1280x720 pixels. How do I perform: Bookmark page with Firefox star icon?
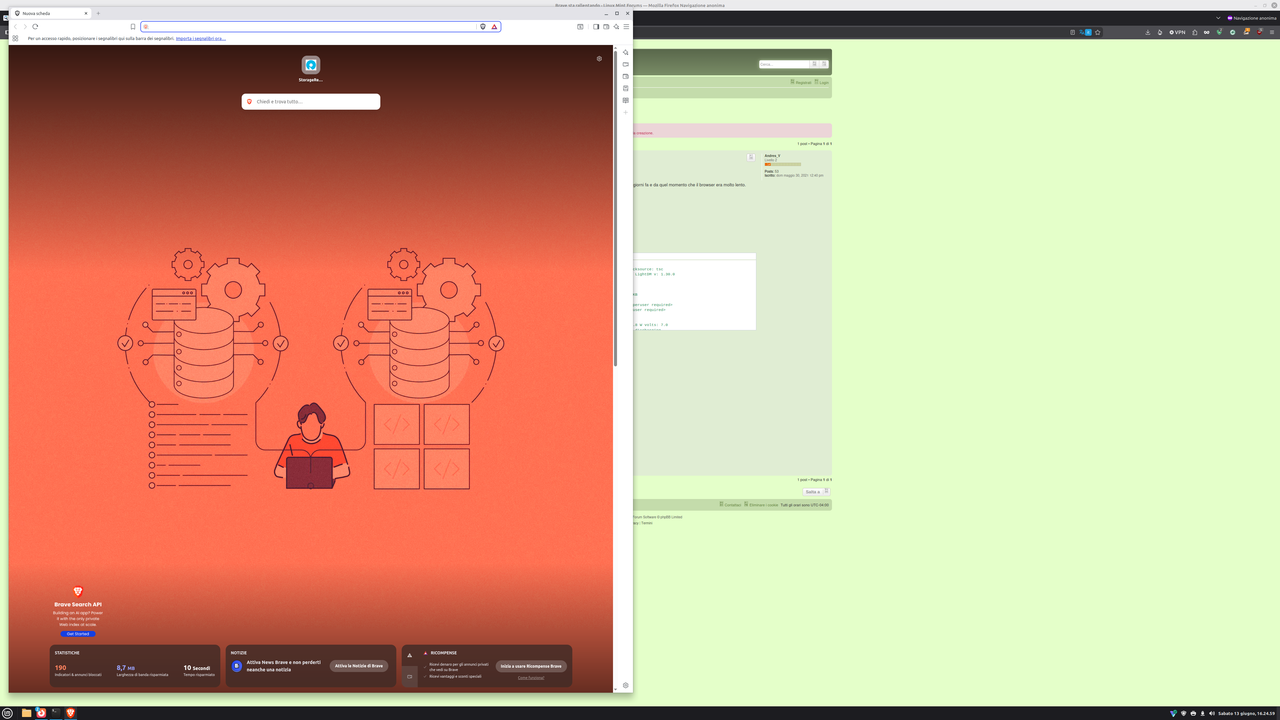coord(1097,32)
